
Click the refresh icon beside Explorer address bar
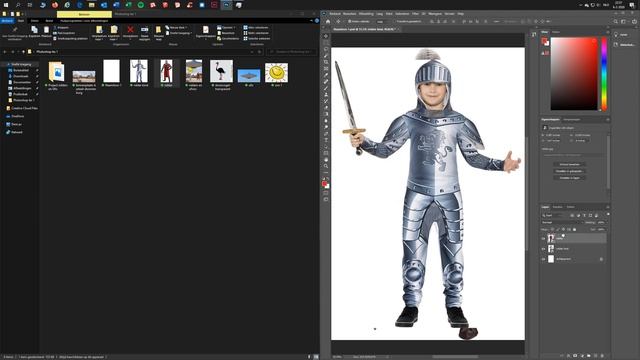click(260, 52)
